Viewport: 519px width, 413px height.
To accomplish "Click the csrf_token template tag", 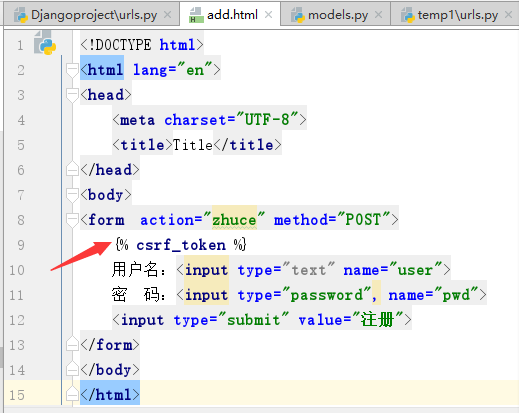I will tap(181, 245).
